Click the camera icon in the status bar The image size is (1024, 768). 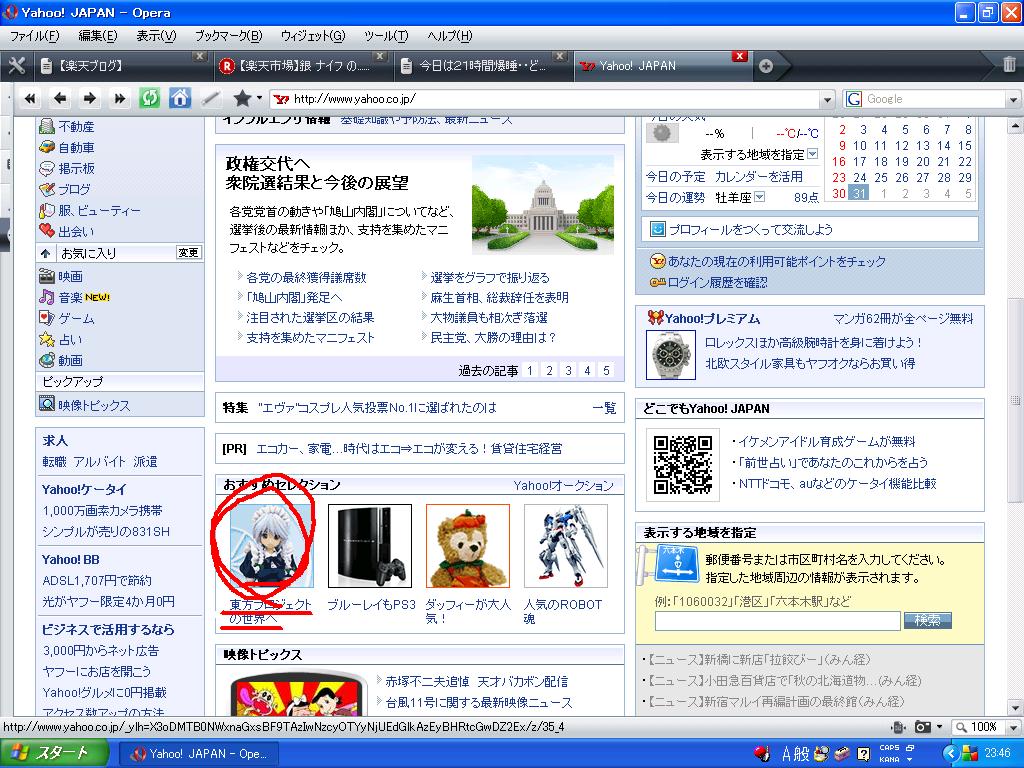coord(923,727)
